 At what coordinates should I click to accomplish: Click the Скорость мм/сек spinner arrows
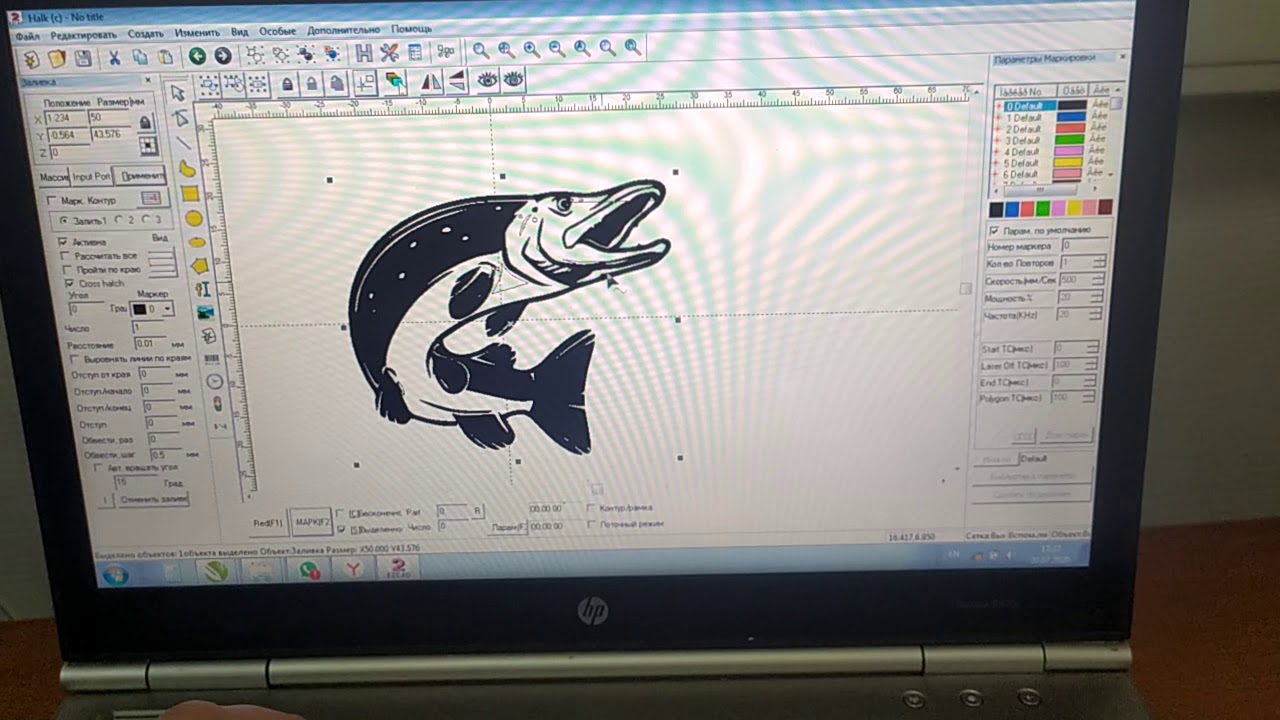tap(1100, 280)
